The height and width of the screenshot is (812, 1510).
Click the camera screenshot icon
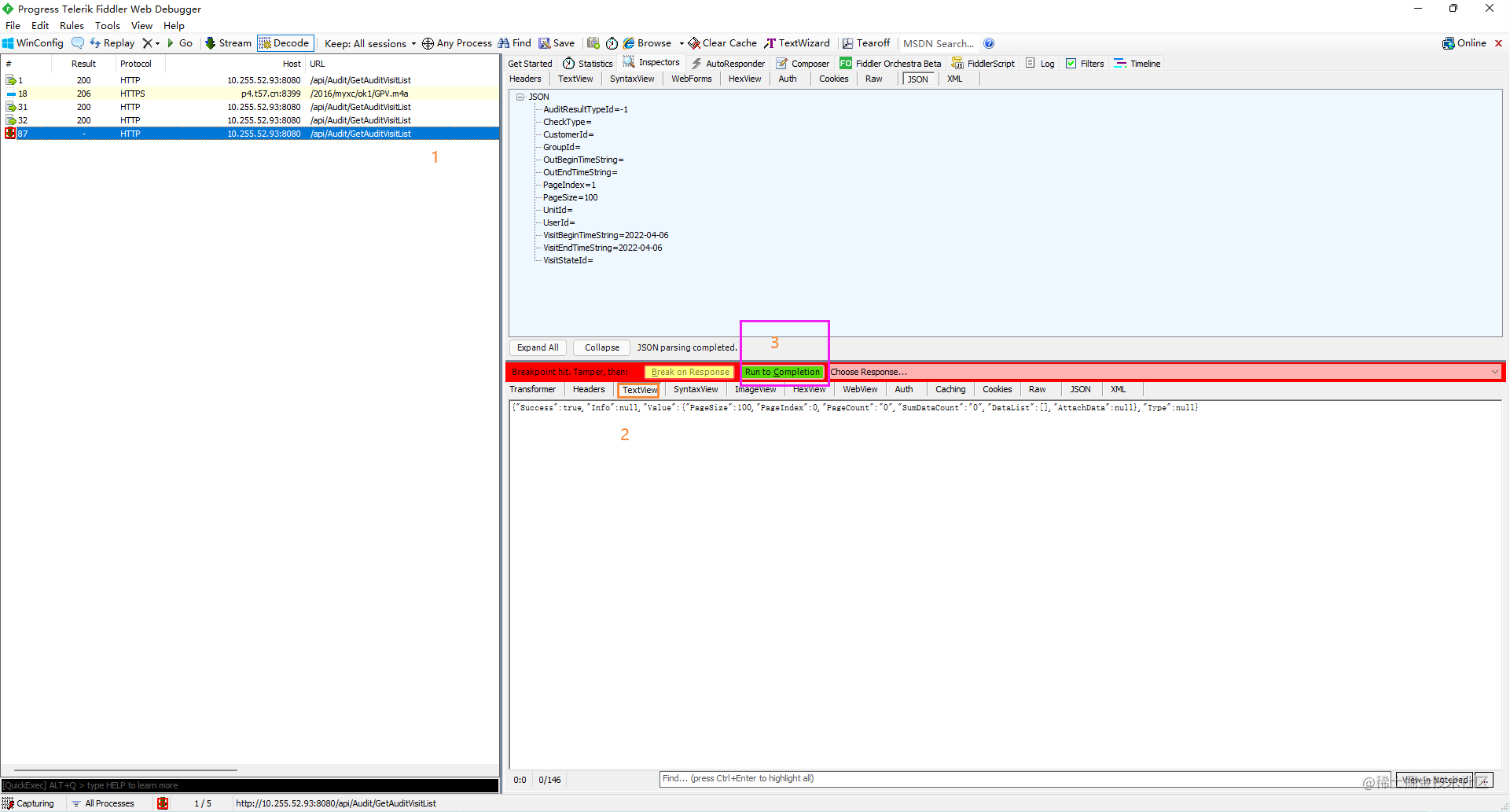593,43
